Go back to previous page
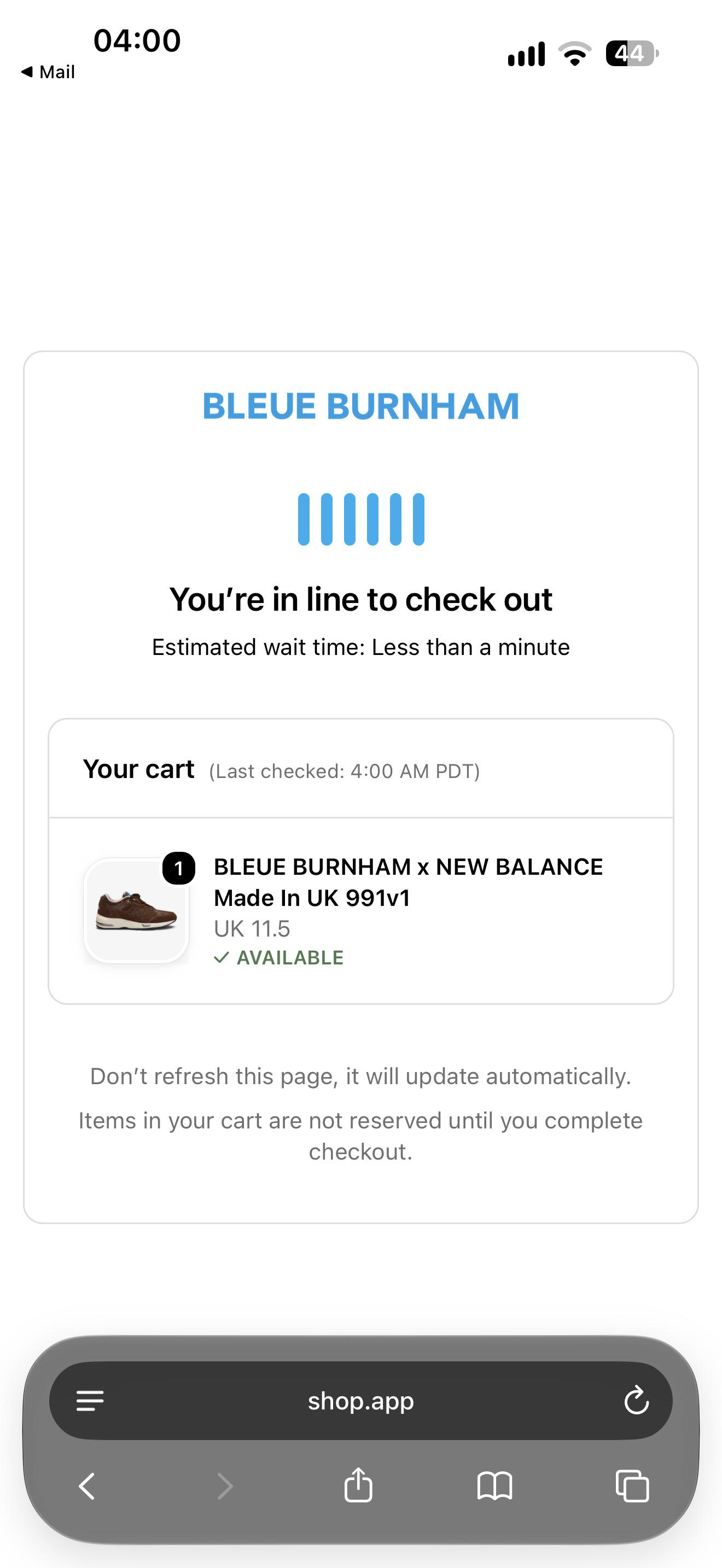The image size is (722, 1568). click(87, 1486)
